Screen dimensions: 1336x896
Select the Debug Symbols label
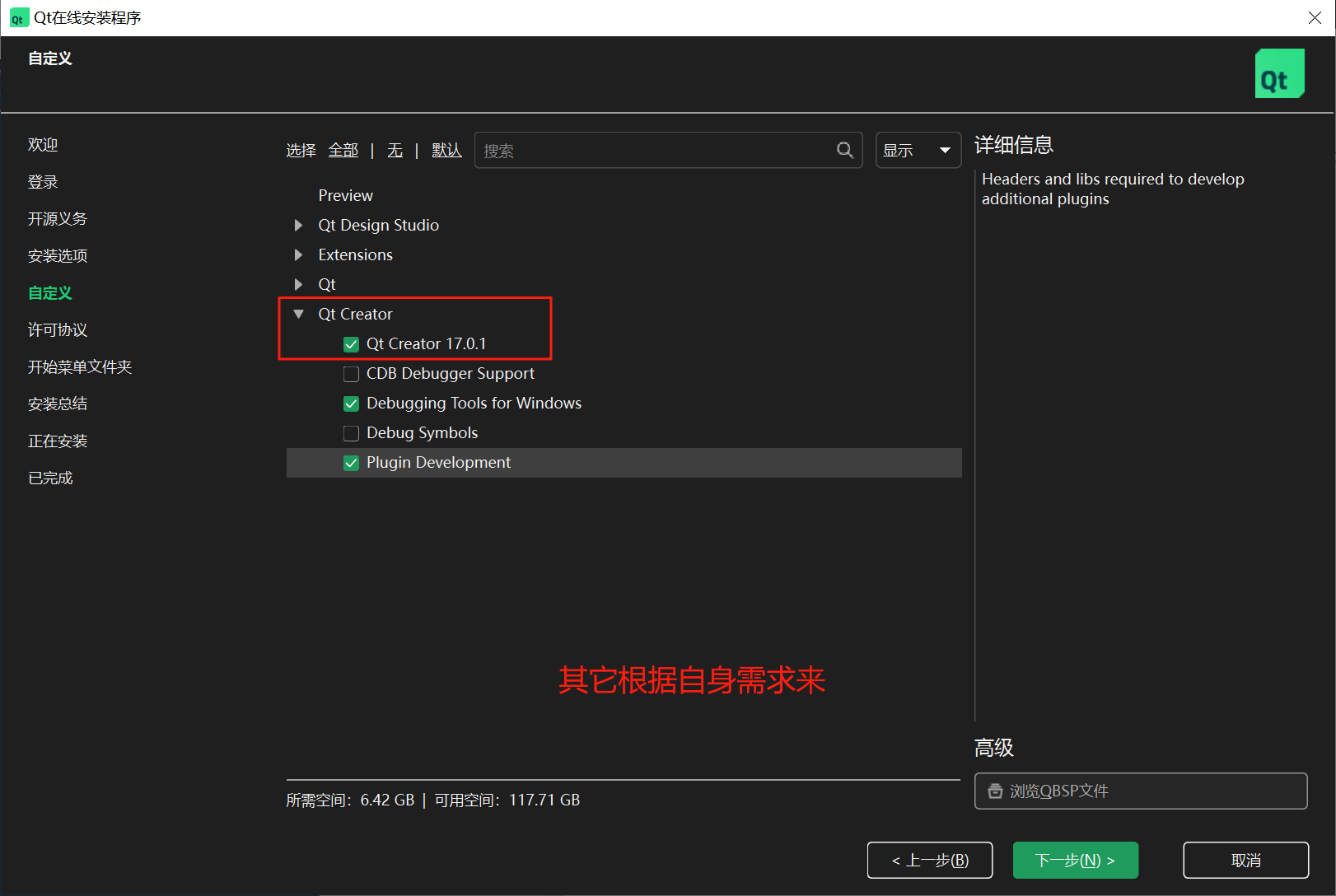[x=422, y=433]
